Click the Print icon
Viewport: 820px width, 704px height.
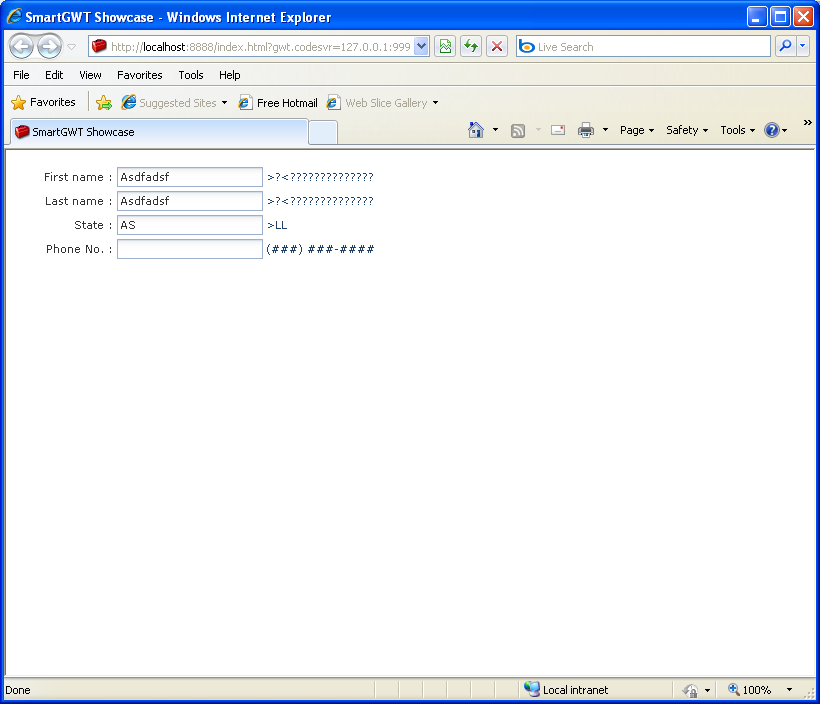[586, 130]
